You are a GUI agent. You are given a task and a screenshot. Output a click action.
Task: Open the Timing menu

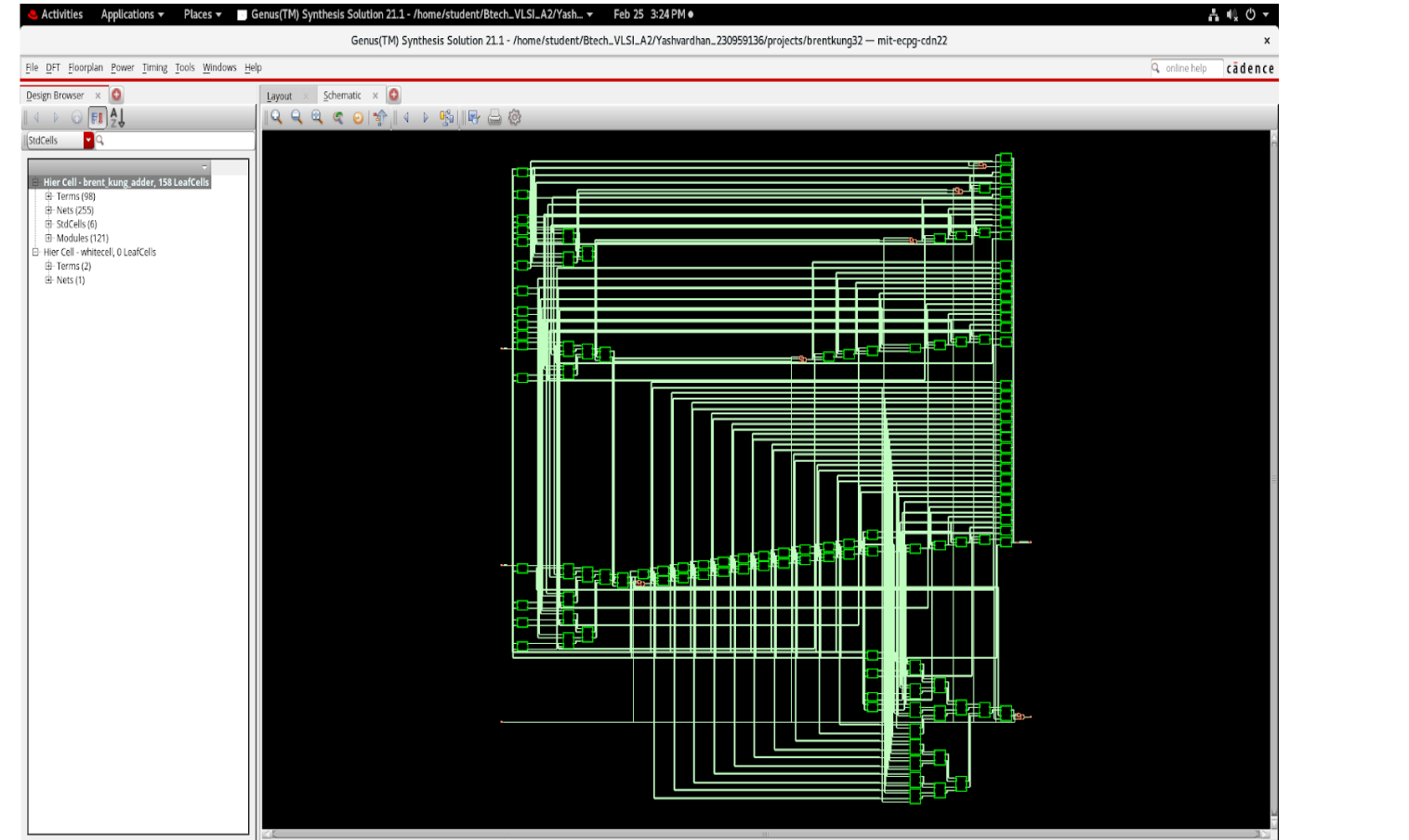[x=154, y=68]
